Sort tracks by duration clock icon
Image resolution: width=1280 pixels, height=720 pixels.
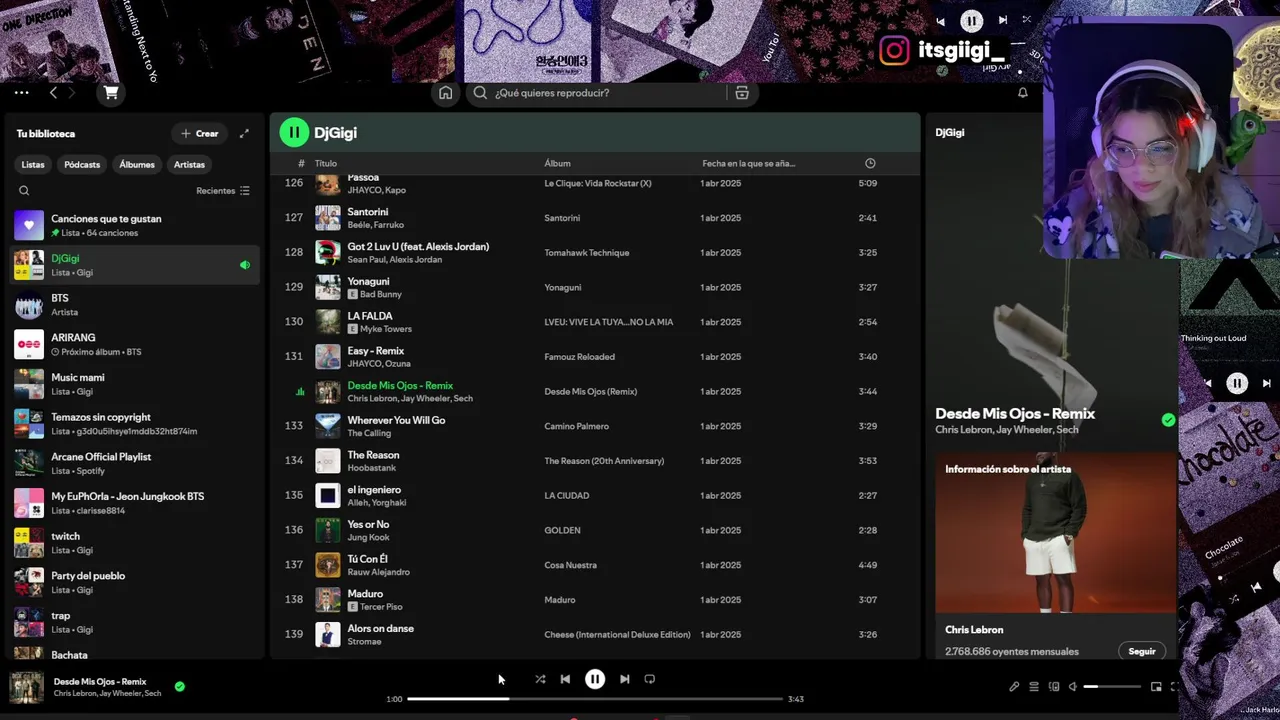(870, 163)
